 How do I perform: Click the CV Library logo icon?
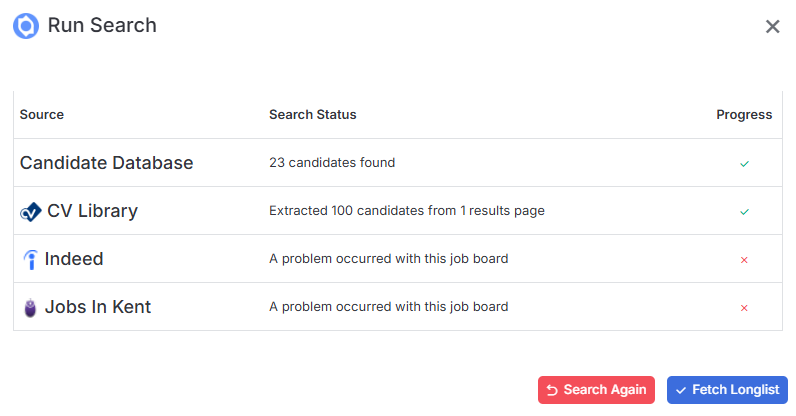[30, 211]
